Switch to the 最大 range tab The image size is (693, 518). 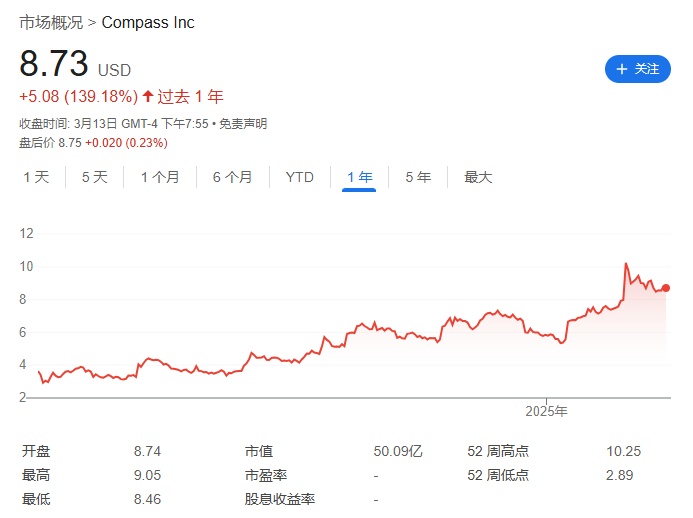click(478, 177)
